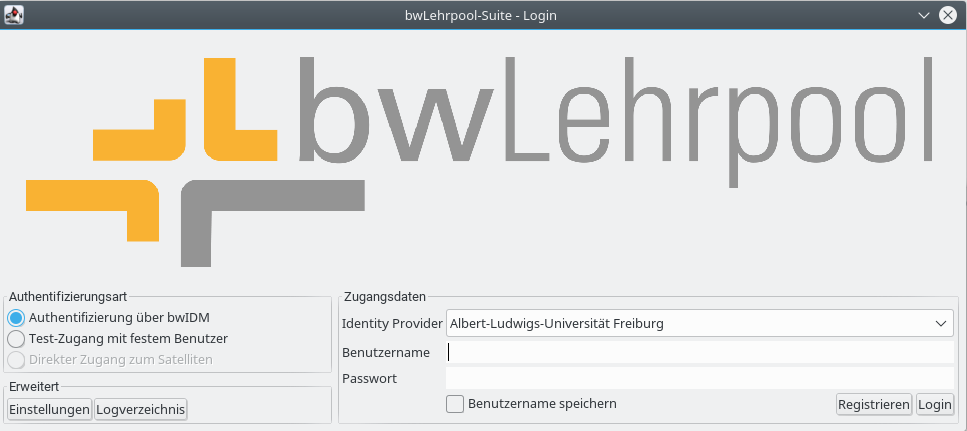Click the grey bwLehrpool logo text
Viewport: 967px width, 431px height.
pos(615,115)
